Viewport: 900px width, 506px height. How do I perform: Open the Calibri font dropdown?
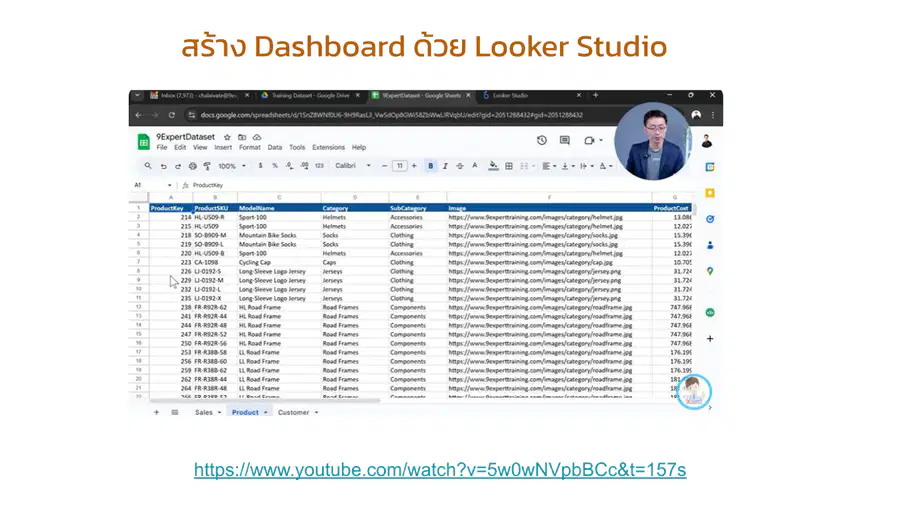[x=352, y=166]
